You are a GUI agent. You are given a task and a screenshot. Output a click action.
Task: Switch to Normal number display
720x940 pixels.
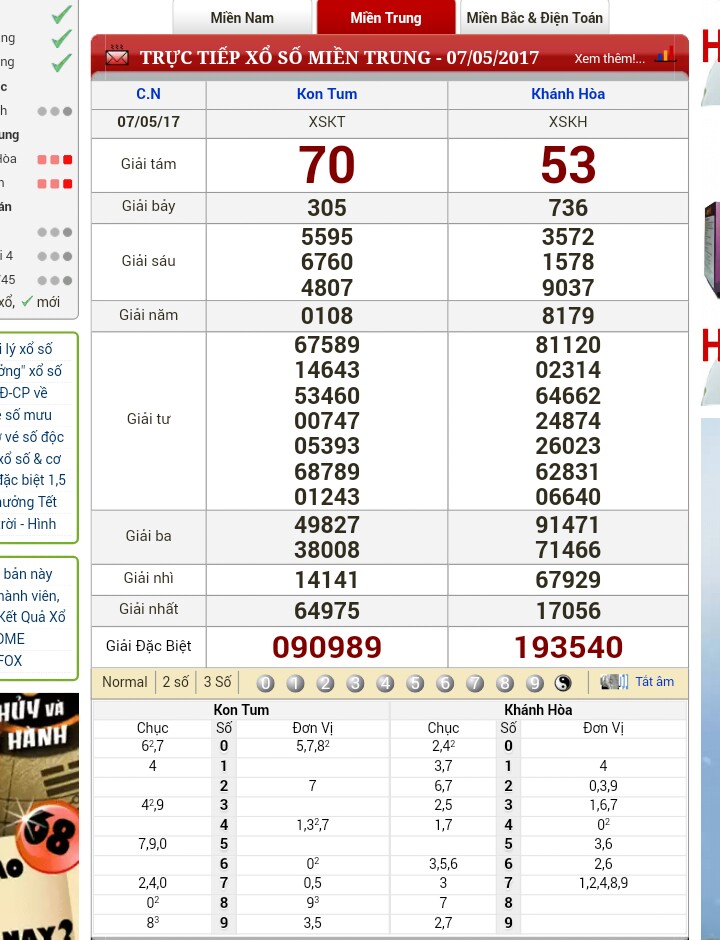(125, 682)
